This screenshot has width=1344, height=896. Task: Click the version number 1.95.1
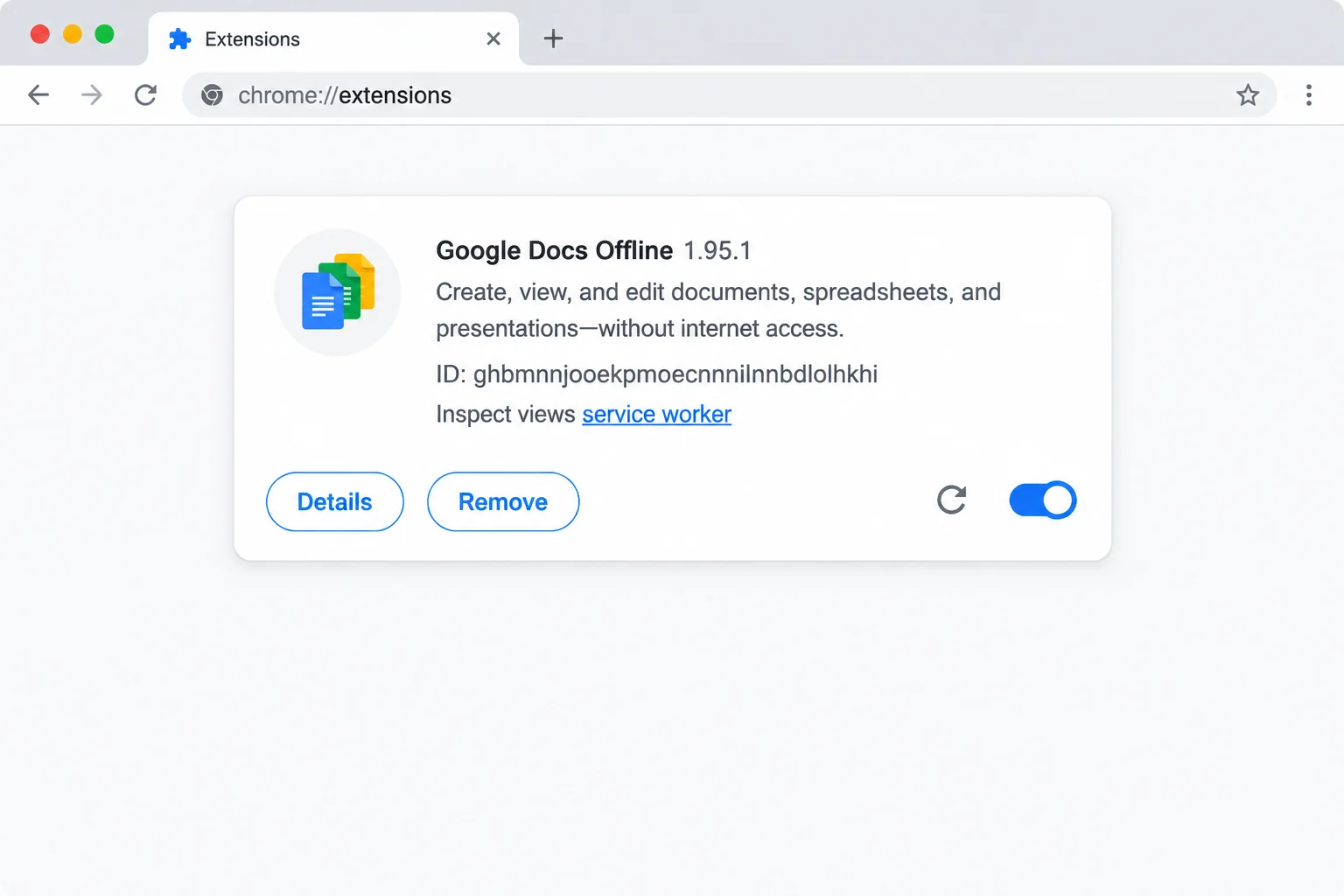tap(717, 251)
